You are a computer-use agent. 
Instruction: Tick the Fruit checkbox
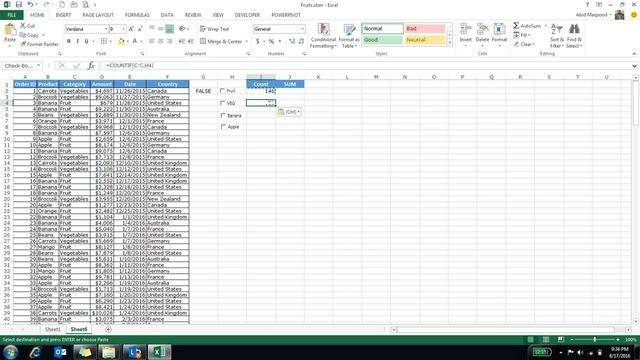coord(222,91)
